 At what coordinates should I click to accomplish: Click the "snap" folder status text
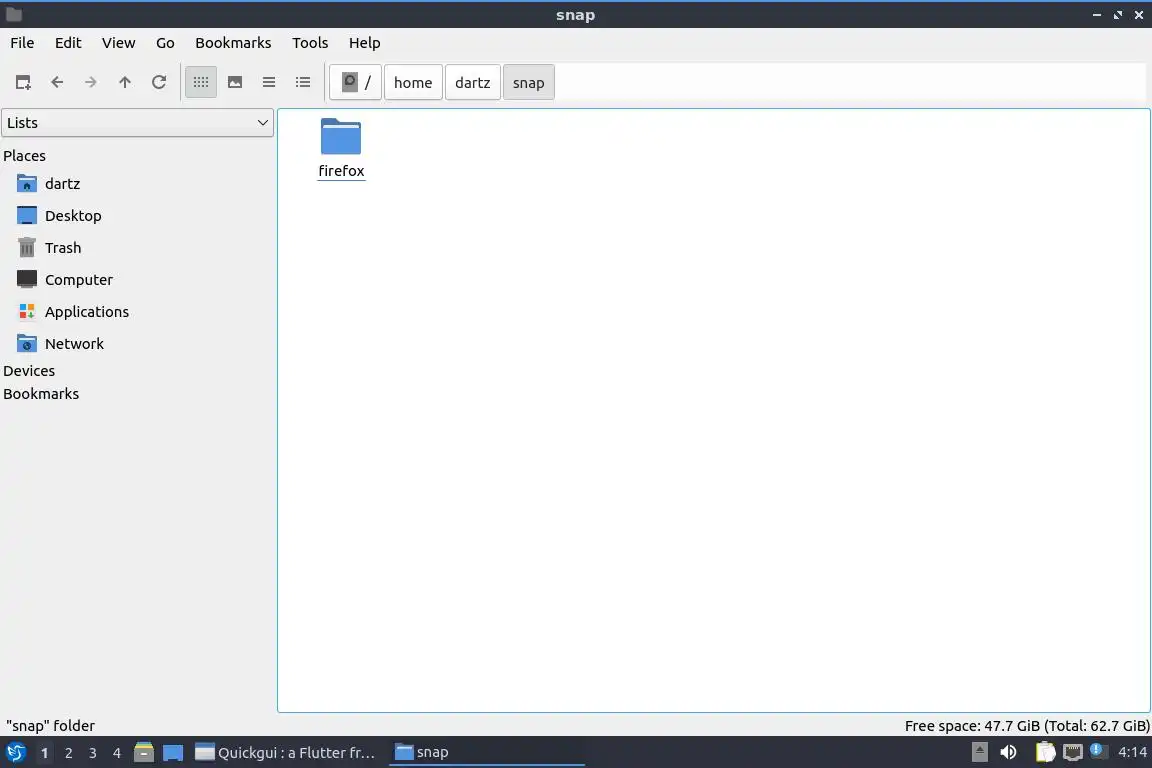click(x=51, y=726)
